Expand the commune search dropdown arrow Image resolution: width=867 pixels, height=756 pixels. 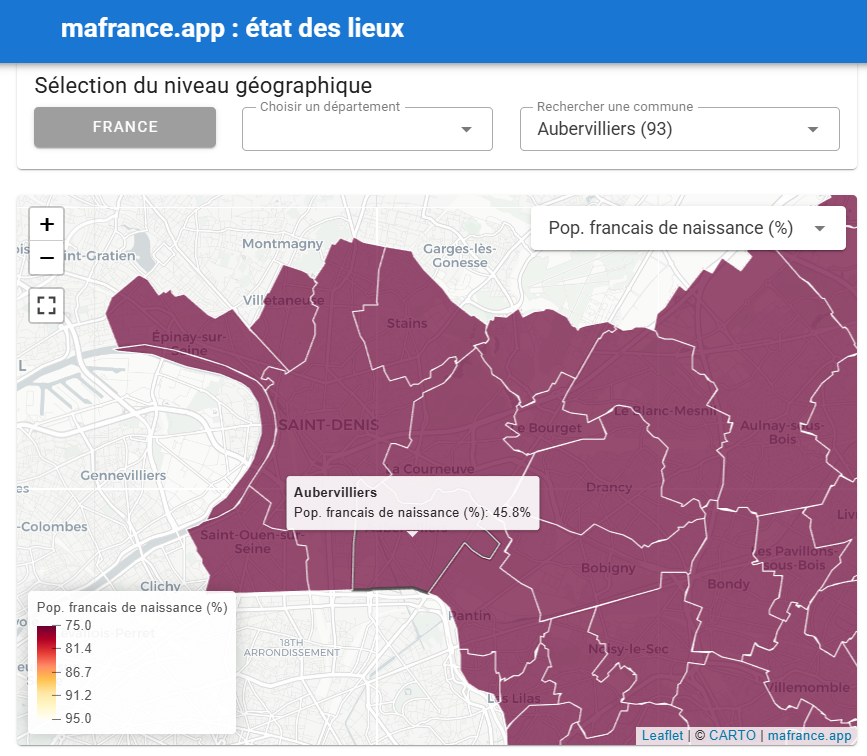812,129
